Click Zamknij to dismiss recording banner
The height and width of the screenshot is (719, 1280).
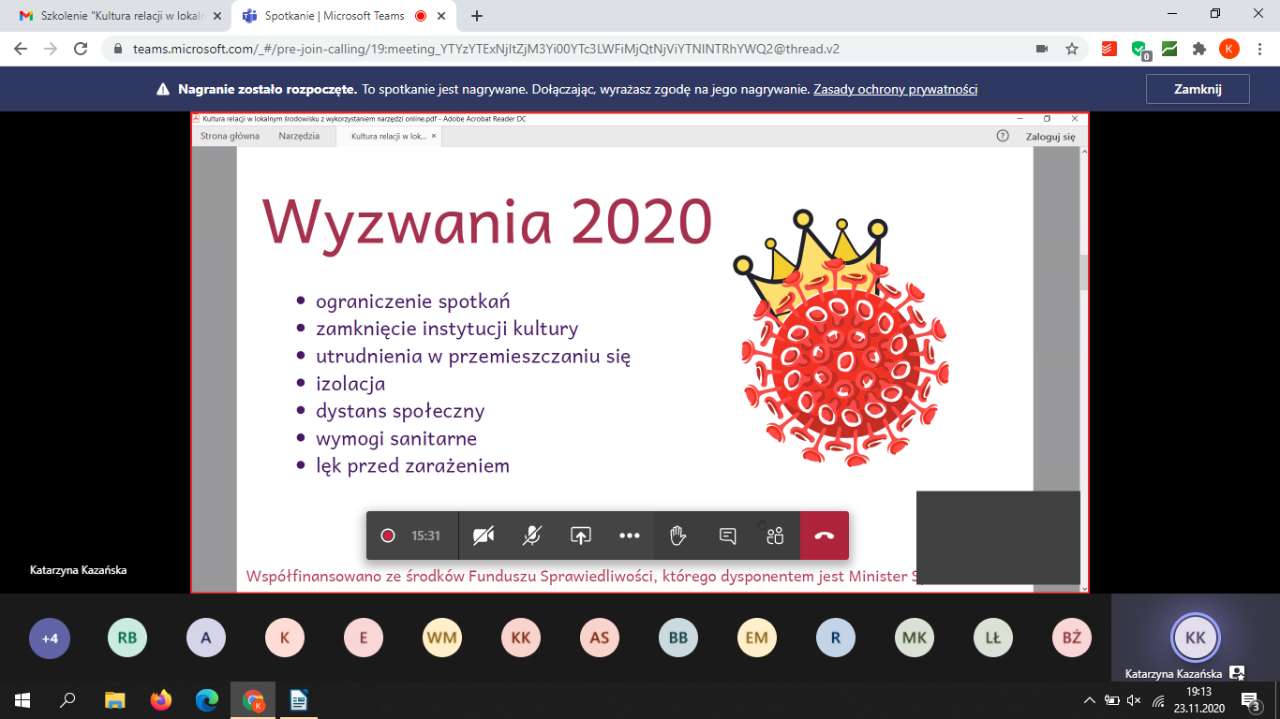tap(1197, 89)
